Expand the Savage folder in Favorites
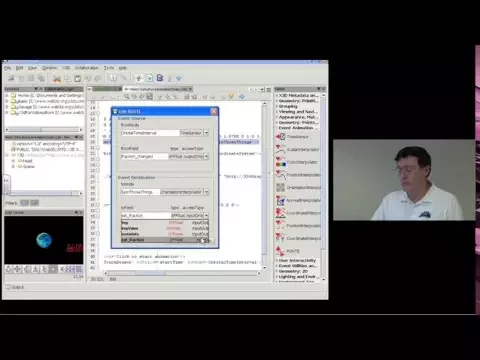 [7, 107]
